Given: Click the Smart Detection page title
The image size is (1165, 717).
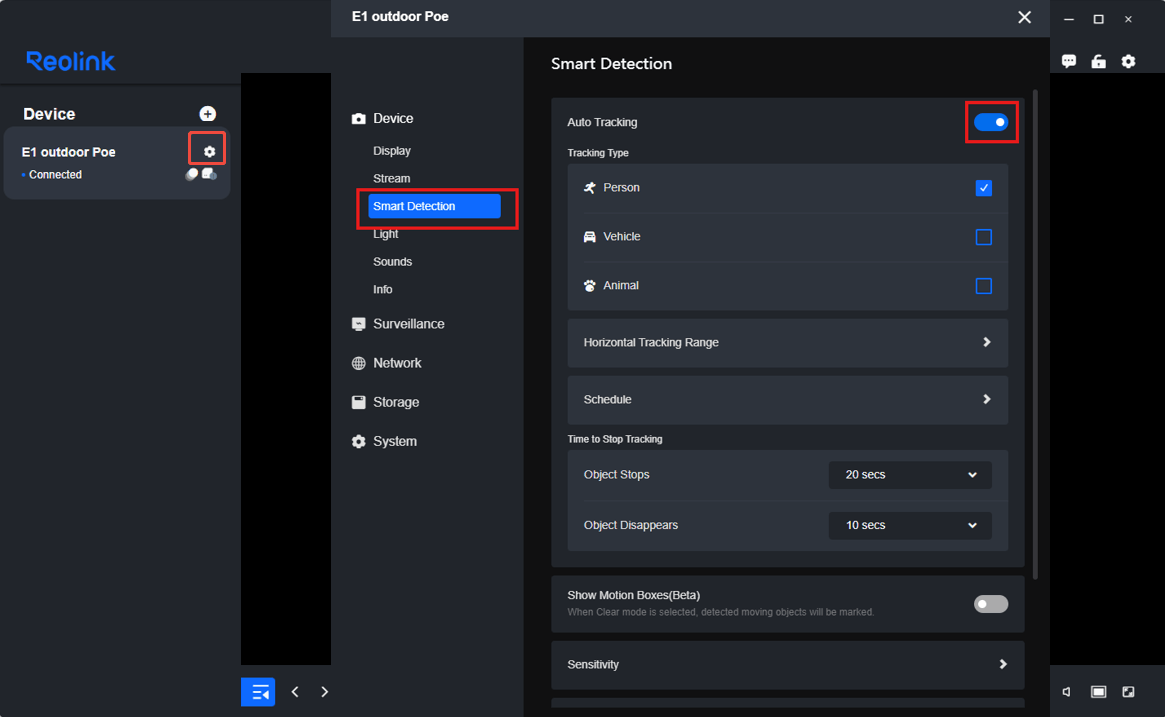Looking at the screenshot, I should click(x=611, y=64).
